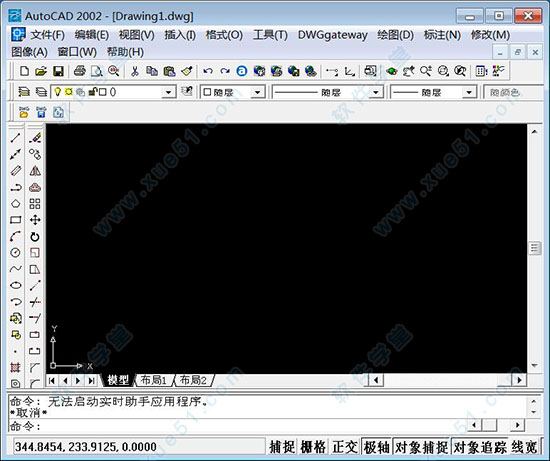Activate the Arc tool

pyautogui.click(x=15, y=236)
